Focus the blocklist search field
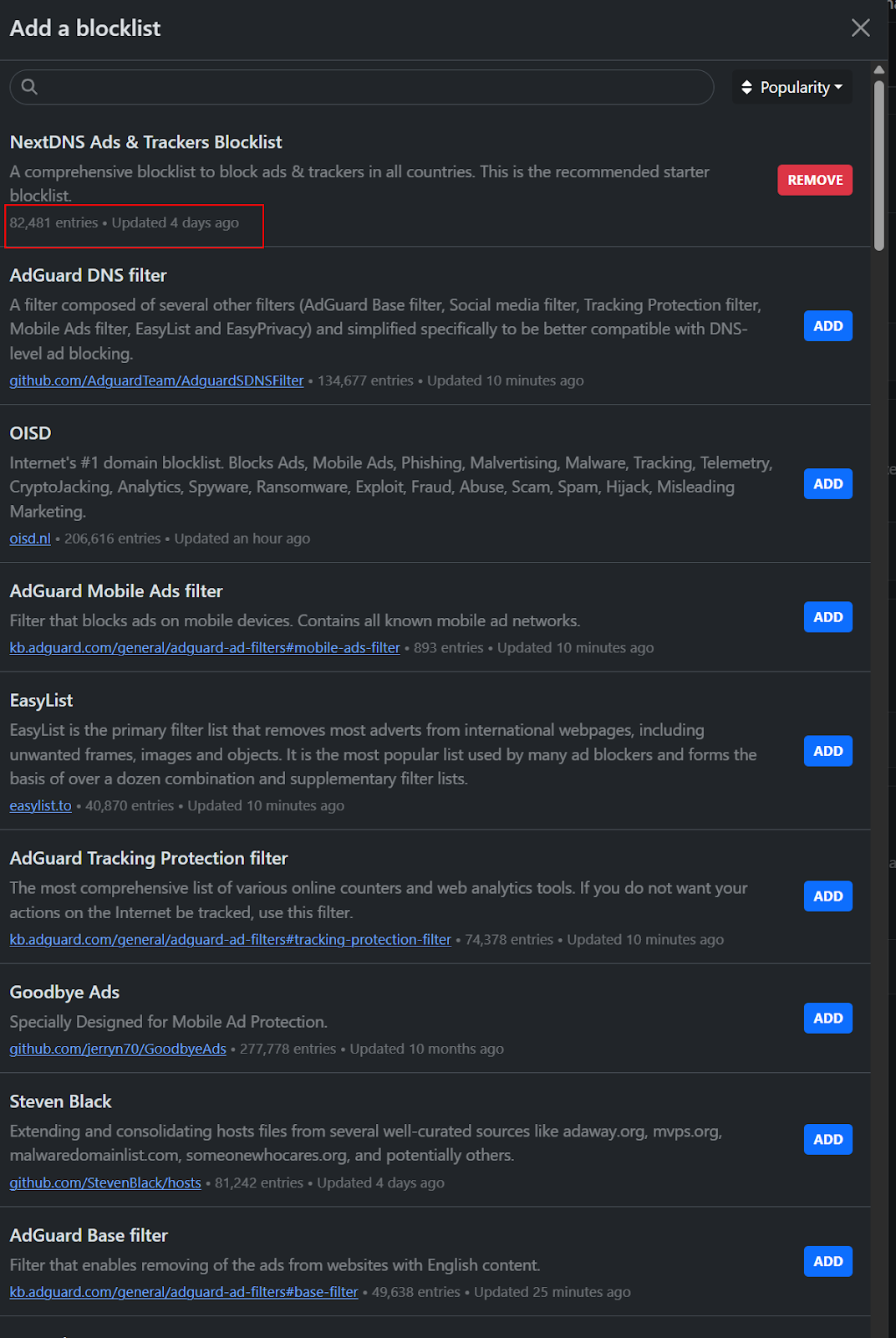The width and height of the screenshot is (896, 1338). [368, 87]
